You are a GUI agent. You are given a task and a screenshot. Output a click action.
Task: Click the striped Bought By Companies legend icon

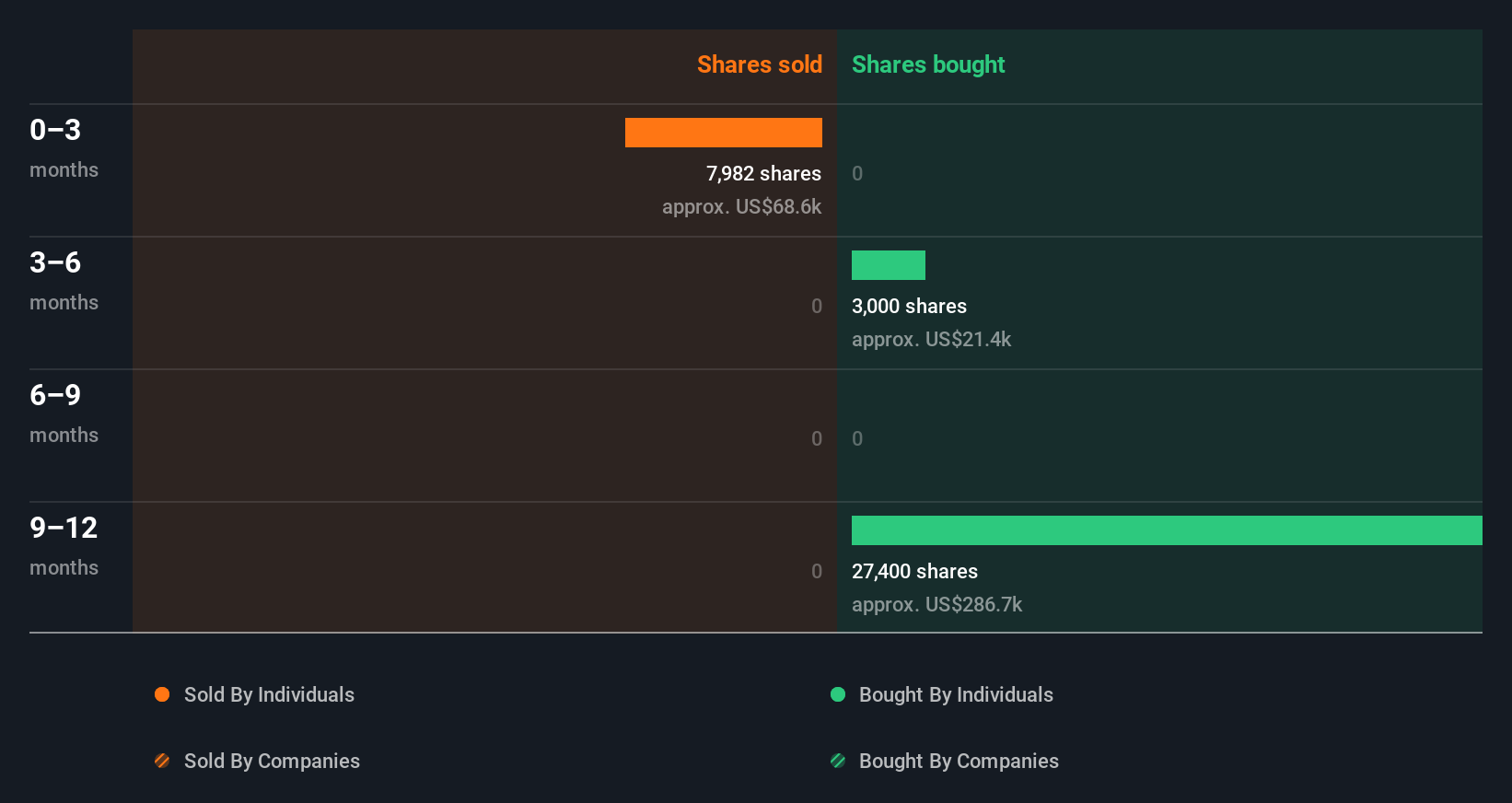pos(838,761)
